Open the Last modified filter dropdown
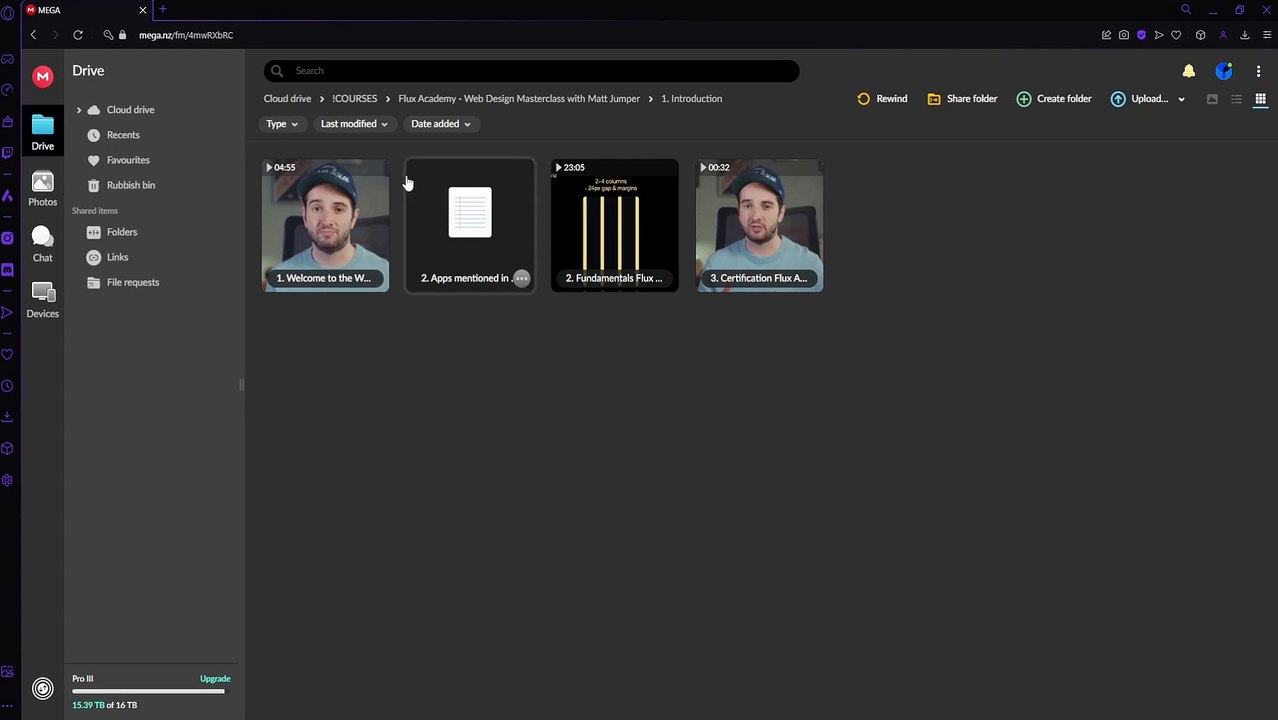The image size is (1278, 720). pyautogui.click(x=353, y=124)
